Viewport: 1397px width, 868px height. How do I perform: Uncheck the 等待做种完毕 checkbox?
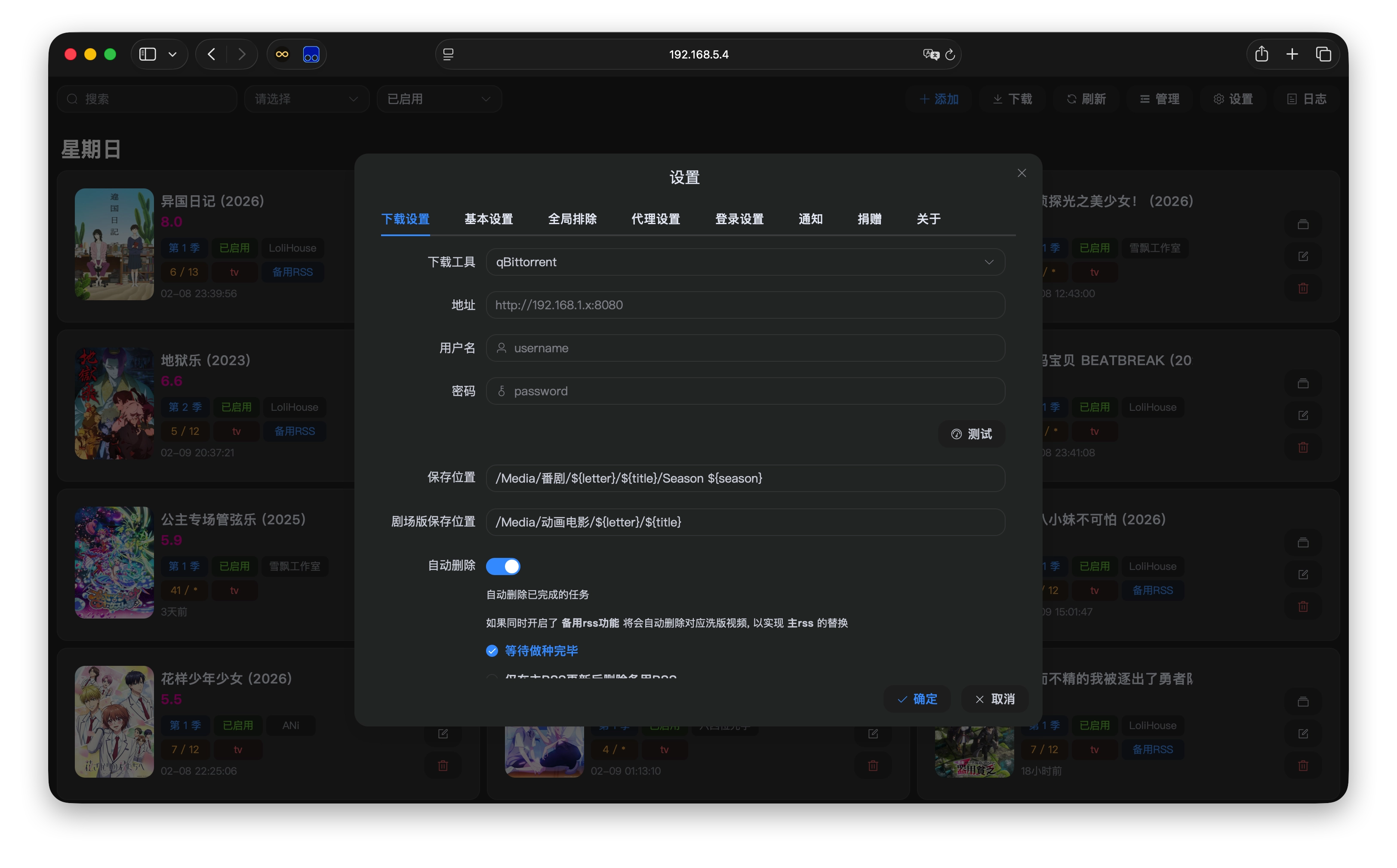492,650
